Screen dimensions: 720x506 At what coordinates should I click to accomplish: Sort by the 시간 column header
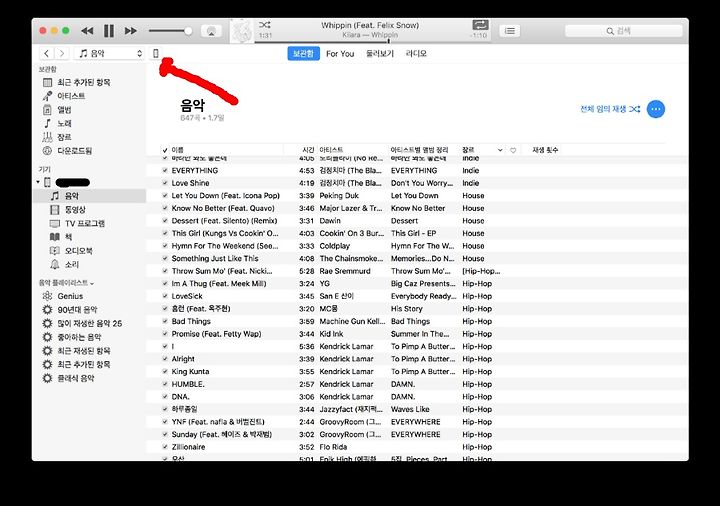tap(308, 150)
